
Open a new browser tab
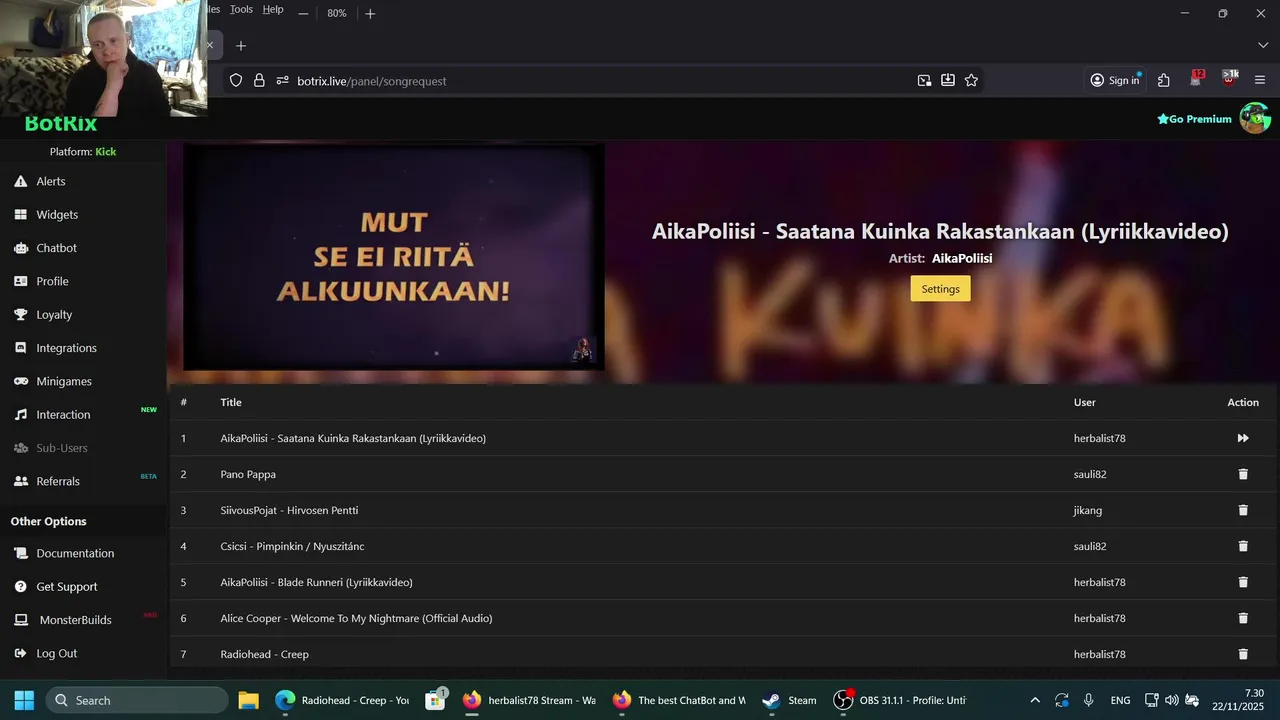[241, 46]
